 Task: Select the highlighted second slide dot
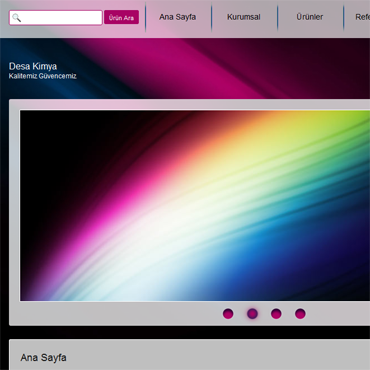coord(252,314)
